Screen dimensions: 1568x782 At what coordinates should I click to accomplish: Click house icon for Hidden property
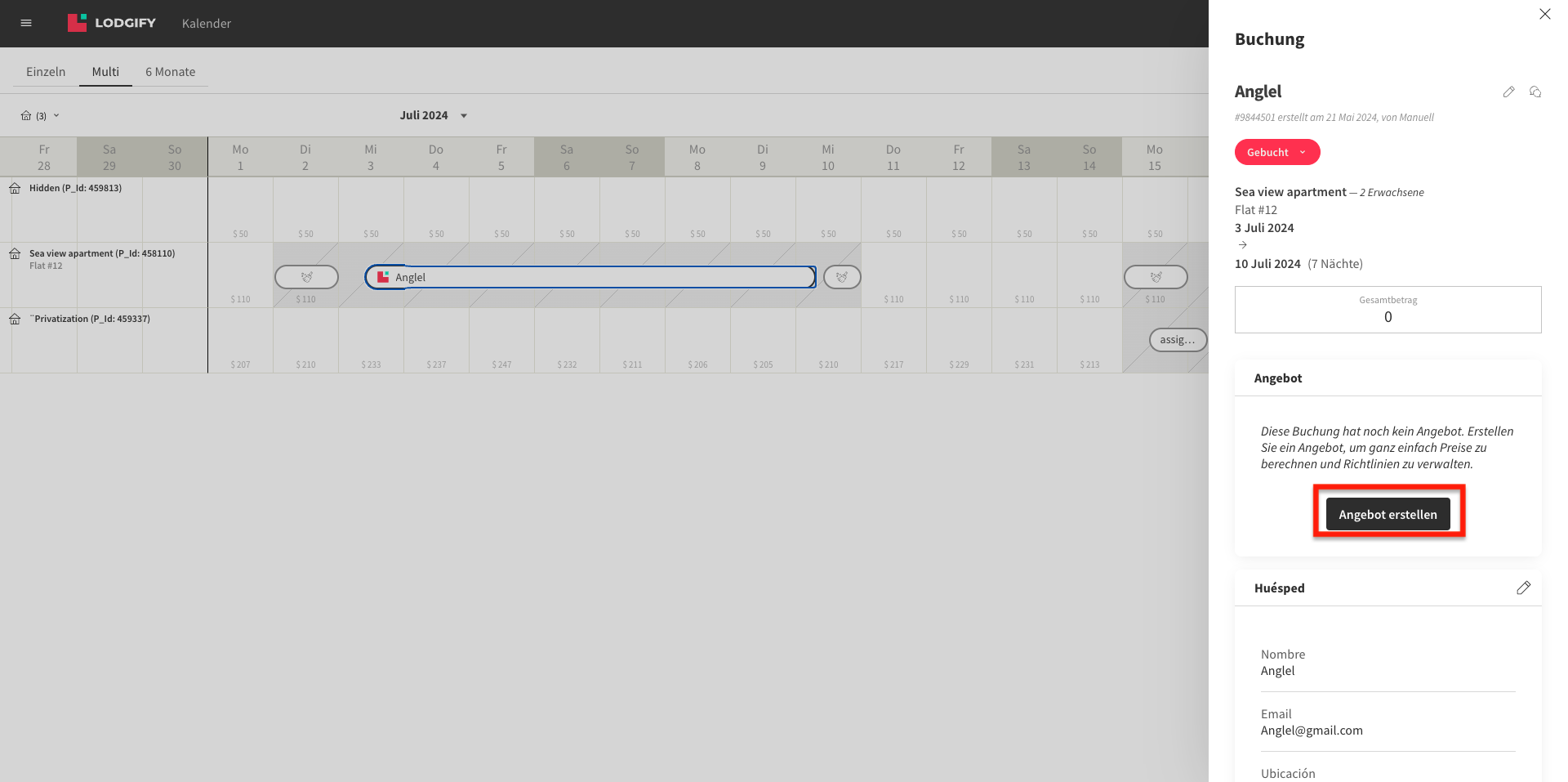pos(15,188)
